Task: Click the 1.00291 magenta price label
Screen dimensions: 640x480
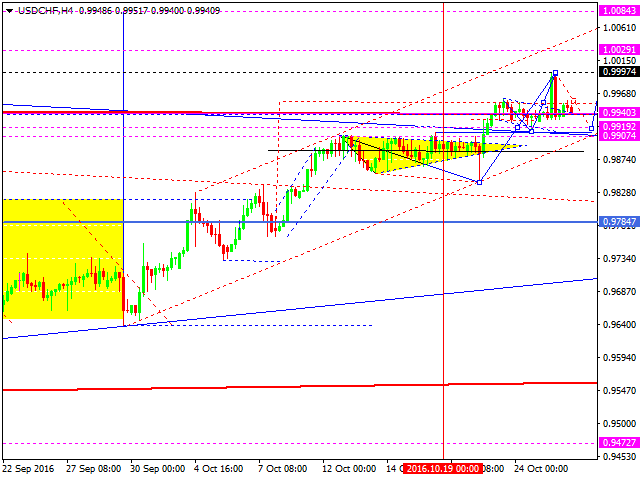Action: point(619,50)
